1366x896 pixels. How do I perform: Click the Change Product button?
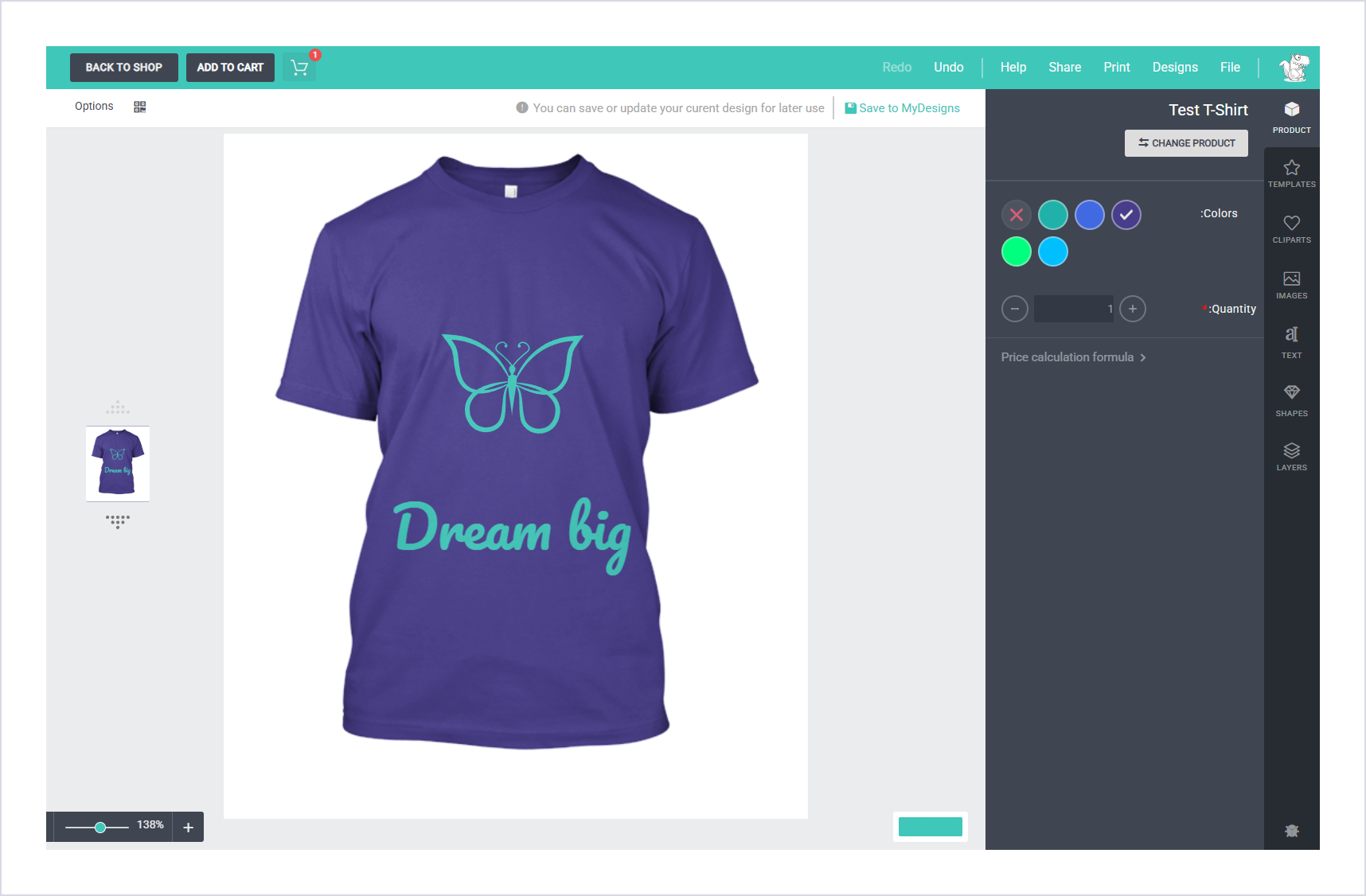[x=1186, y=143]
